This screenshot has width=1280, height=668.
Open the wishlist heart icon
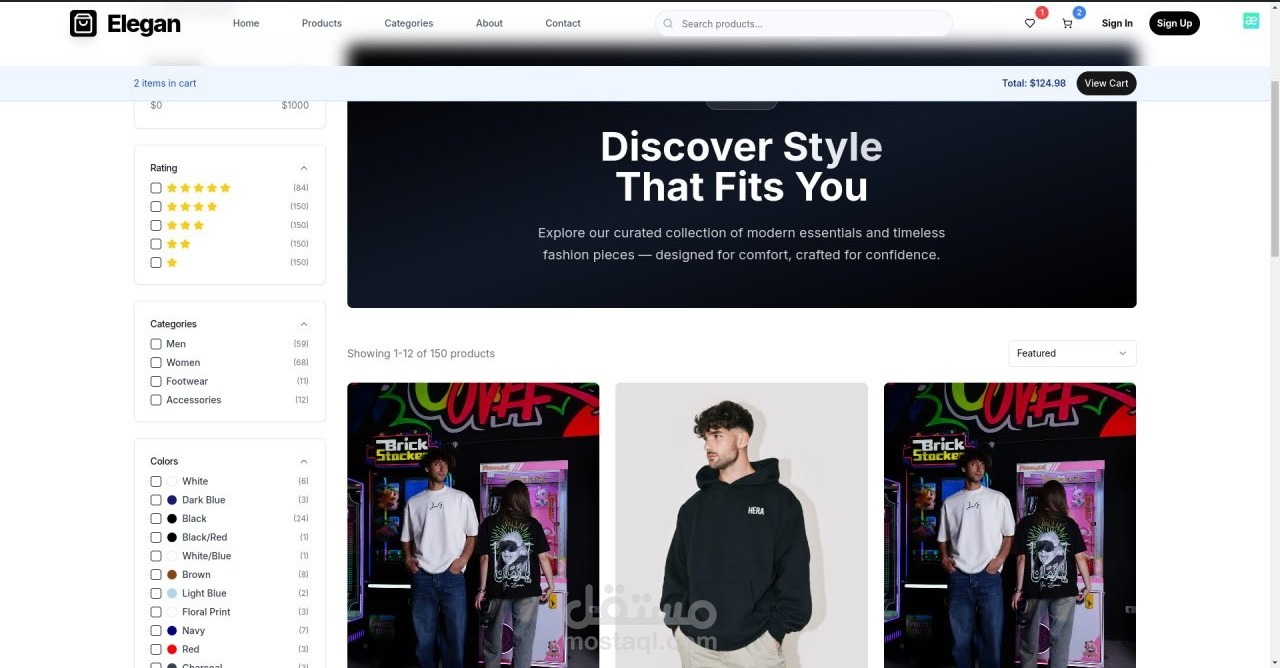coord(1030,23)
